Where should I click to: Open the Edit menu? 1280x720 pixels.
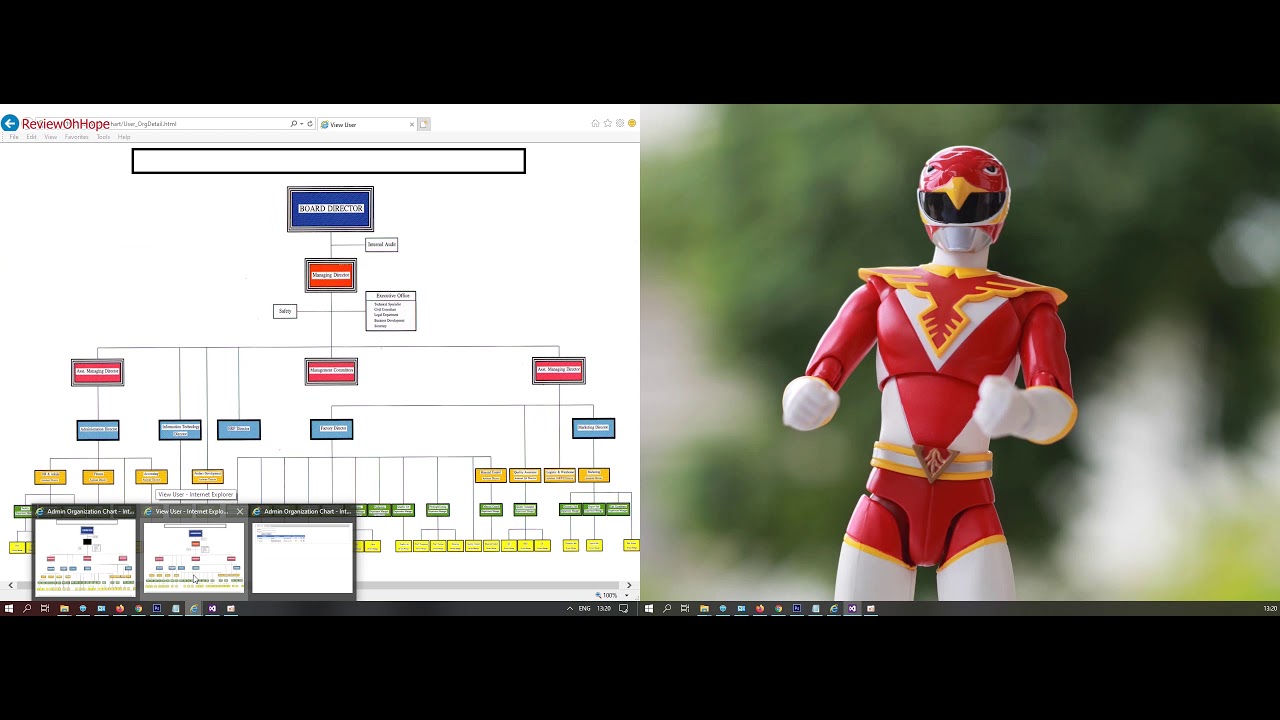pyautogui.click(x=31, y=137)
